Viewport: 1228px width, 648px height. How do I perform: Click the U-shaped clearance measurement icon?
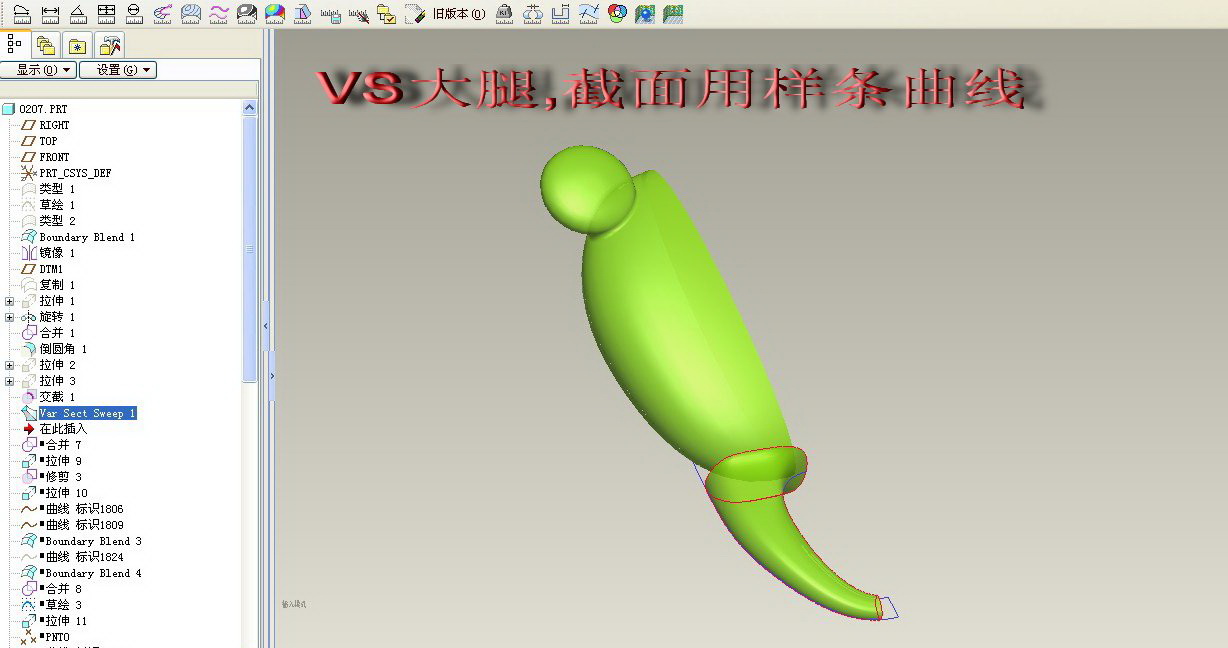click(x=561, y=14)
